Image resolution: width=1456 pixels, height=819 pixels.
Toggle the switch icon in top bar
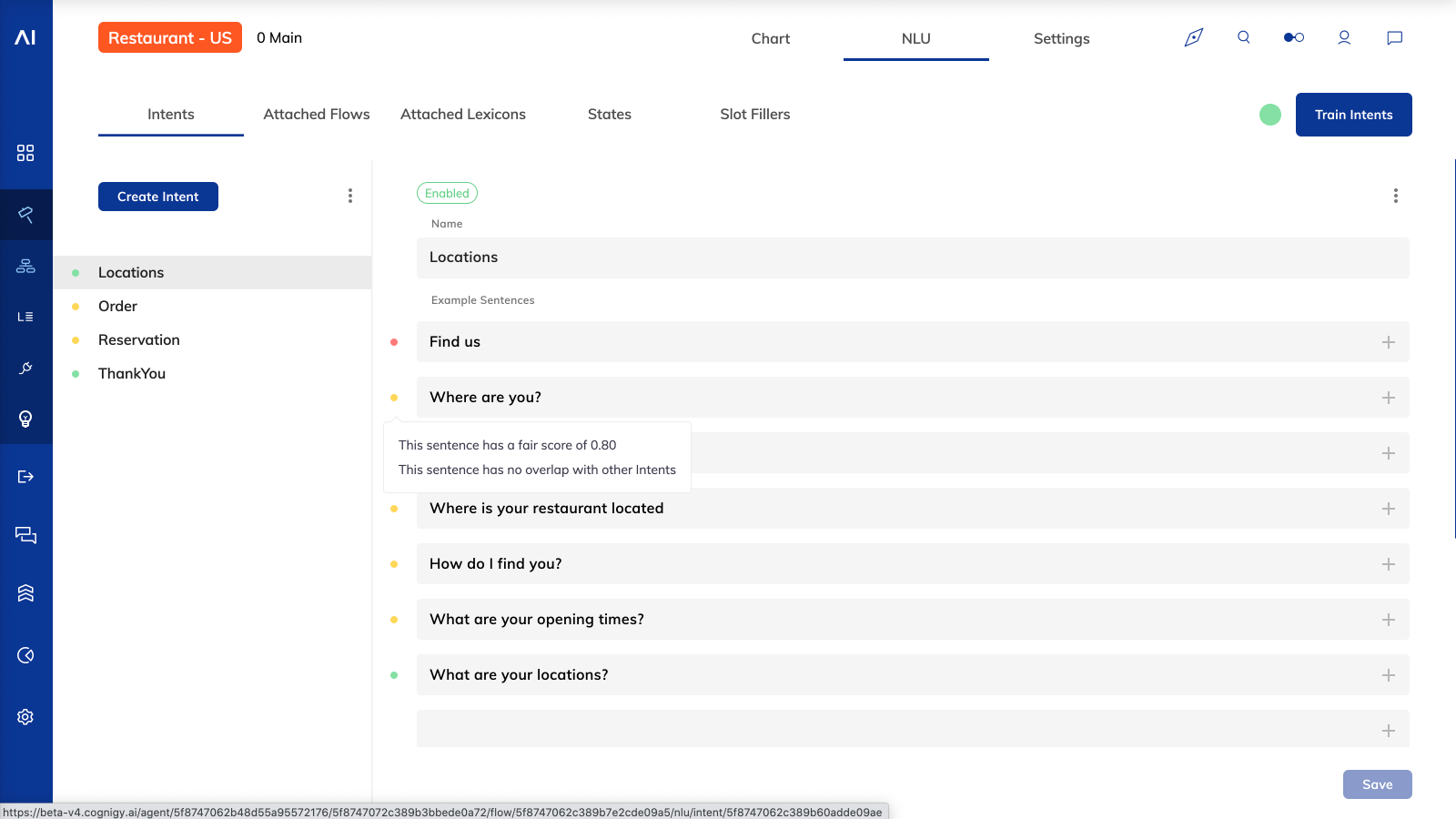(1293, 37)
